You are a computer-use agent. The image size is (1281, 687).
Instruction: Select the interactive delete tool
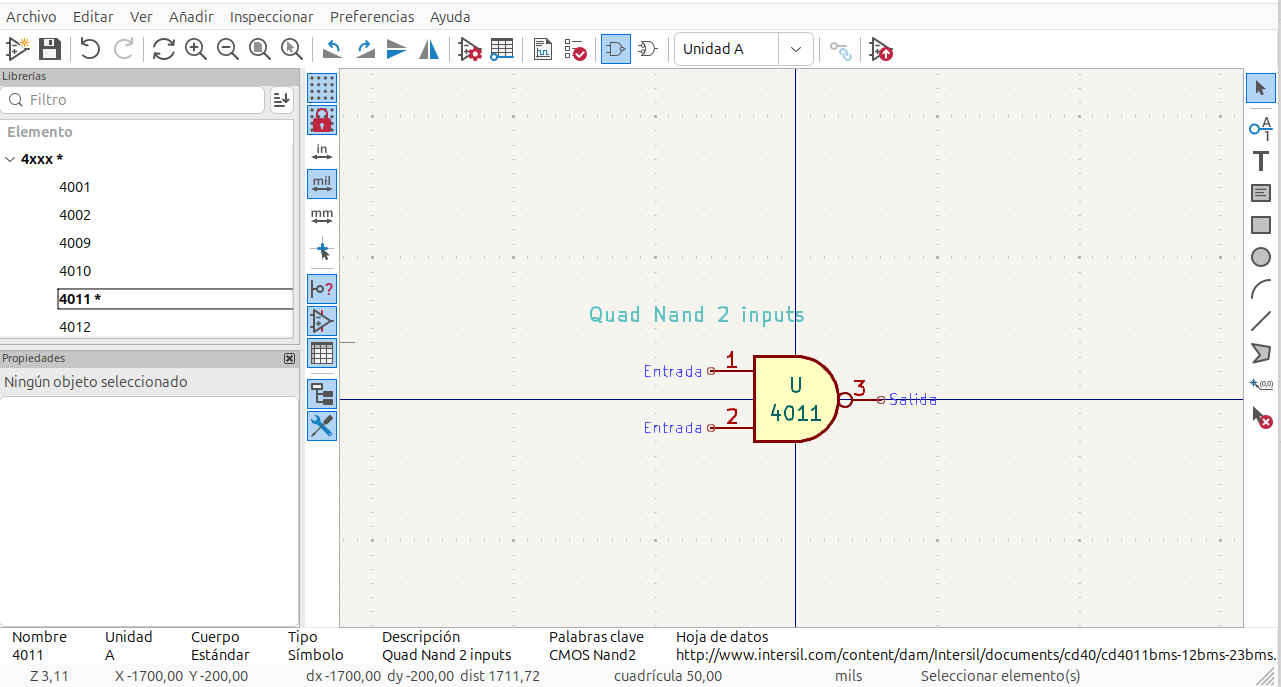pyautogui.click(x=1260, y=418)
